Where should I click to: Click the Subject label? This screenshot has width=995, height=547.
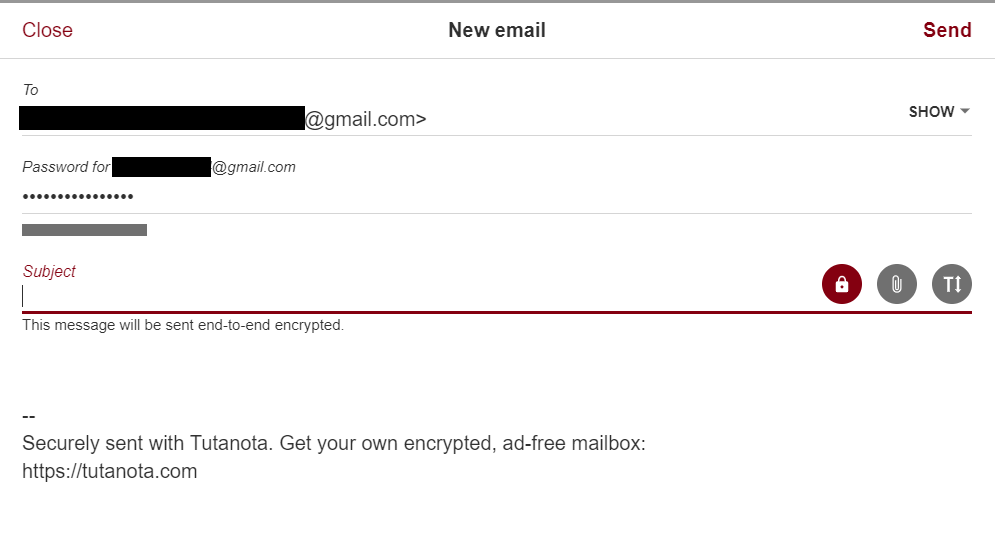[49, 271]
